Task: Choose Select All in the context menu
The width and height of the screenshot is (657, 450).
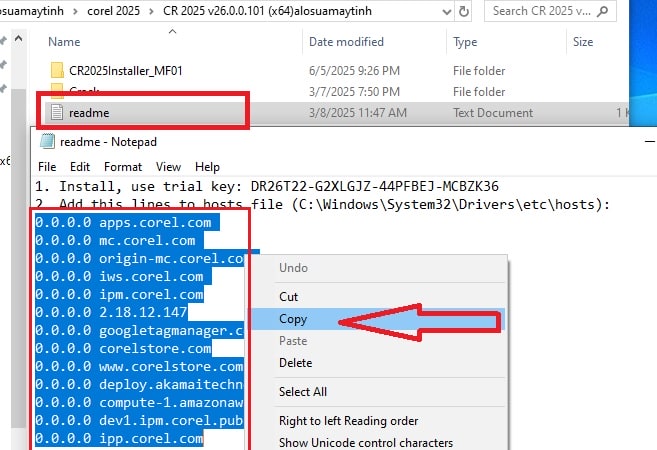Action: 378,392
